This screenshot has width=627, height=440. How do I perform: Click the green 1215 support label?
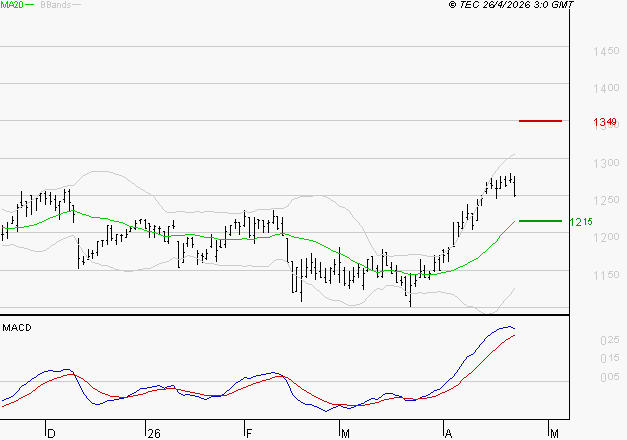581,222
